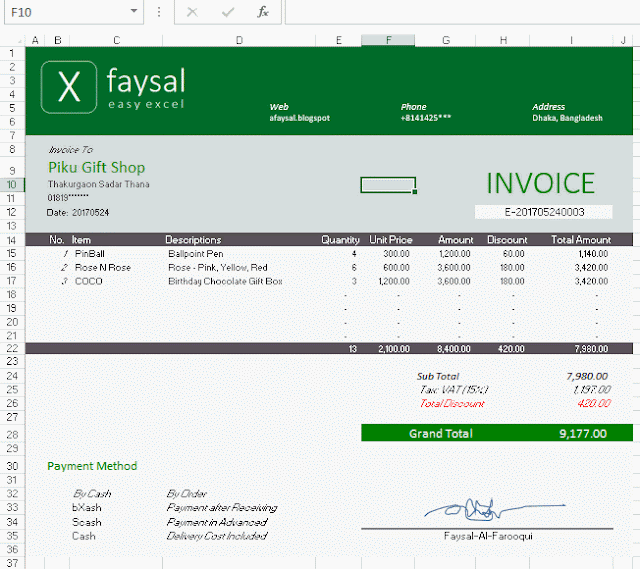Click the Faysal-Al-Farooqui name cell
The width and height of the screenshot is (640, 569).
[488, 536]
